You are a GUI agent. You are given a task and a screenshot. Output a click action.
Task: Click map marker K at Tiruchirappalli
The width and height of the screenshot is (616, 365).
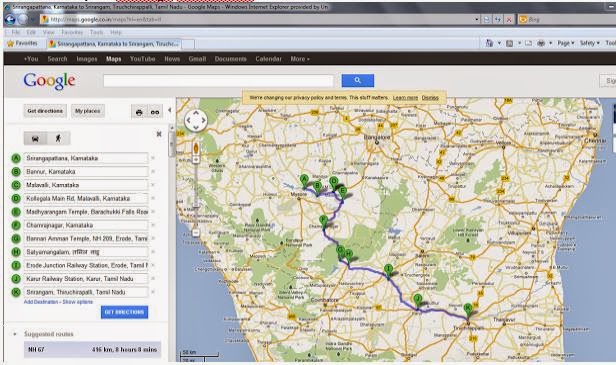tap(468, 309)
